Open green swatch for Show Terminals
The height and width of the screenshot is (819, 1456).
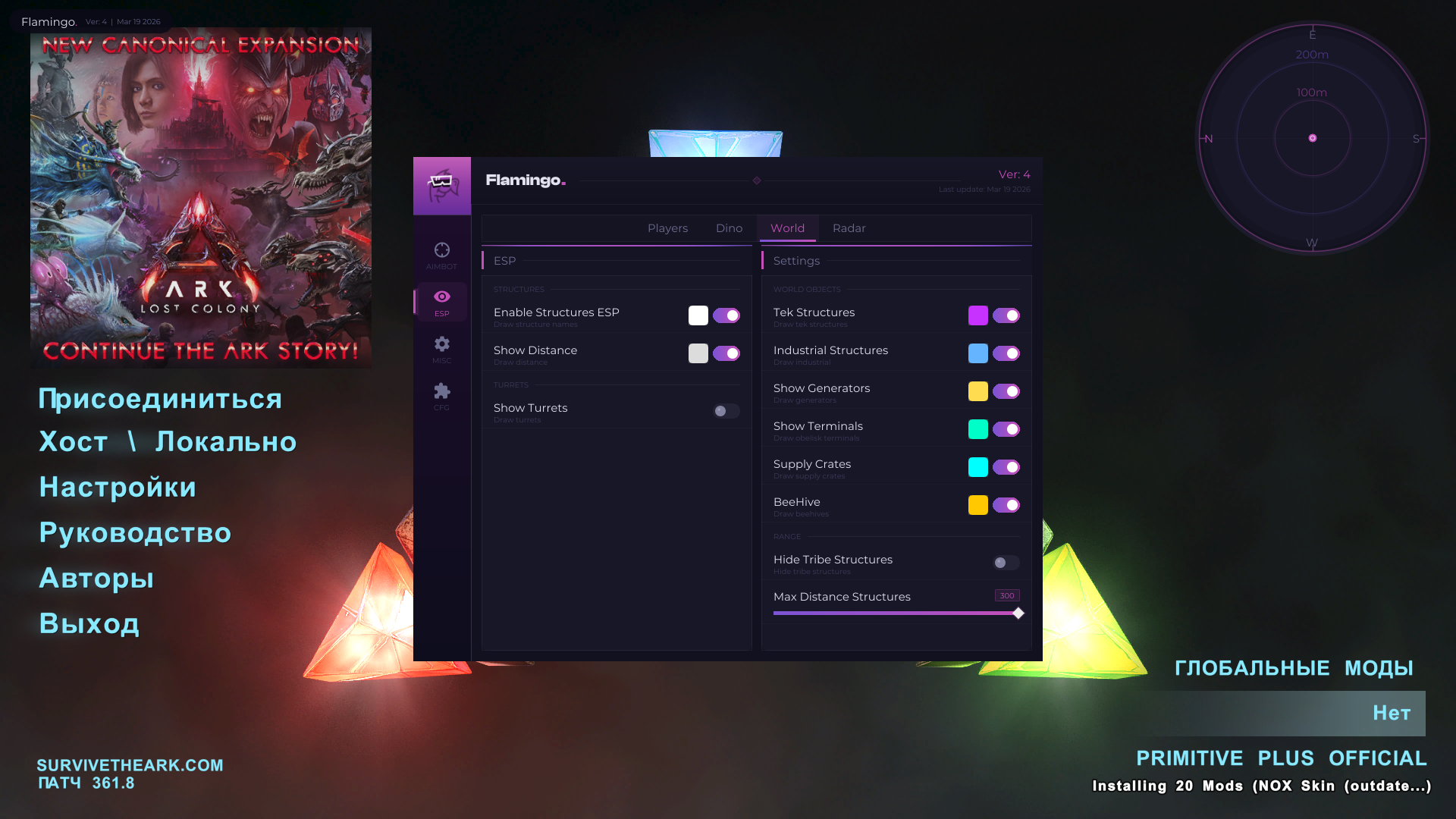tap(977, 429)
